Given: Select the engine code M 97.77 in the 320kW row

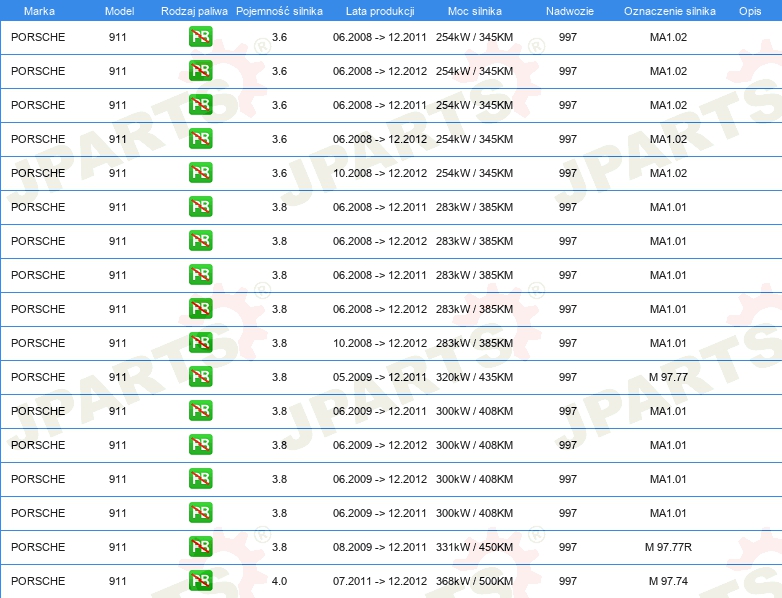Looking at the screenshot, I should coord(668,377).
